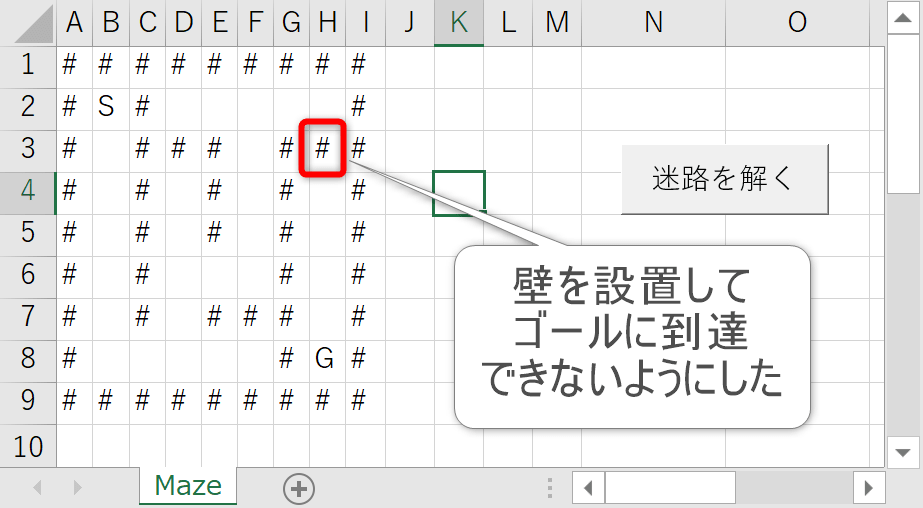This screenshot has height=508, width=923.
Task: Go to next sheet navigation arrow
Action: click(77, 488)
